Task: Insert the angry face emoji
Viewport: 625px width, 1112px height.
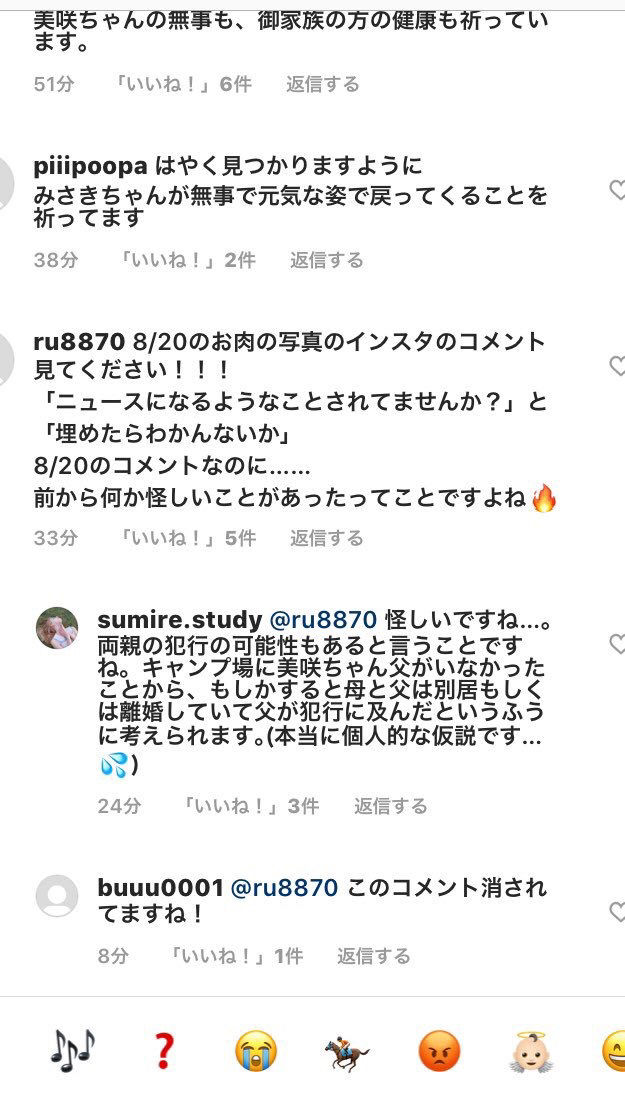Action: 438,1051
